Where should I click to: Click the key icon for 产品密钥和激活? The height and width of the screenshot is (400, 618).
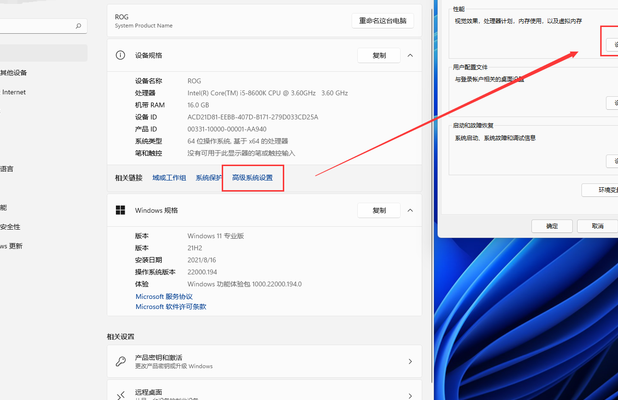tap(121, 361)
